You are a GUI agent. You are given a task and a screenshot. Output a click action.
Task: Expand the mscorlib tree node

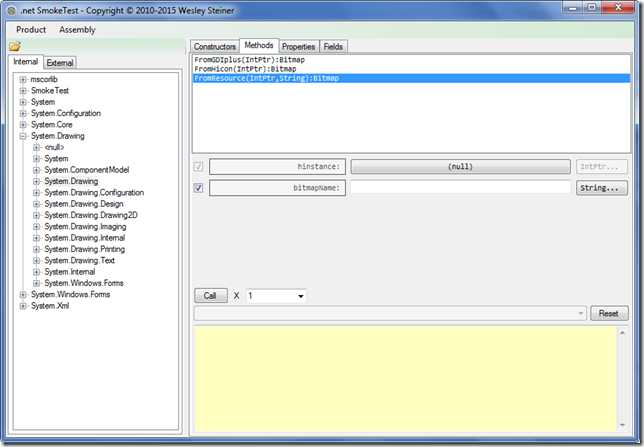tap(23, 79)
